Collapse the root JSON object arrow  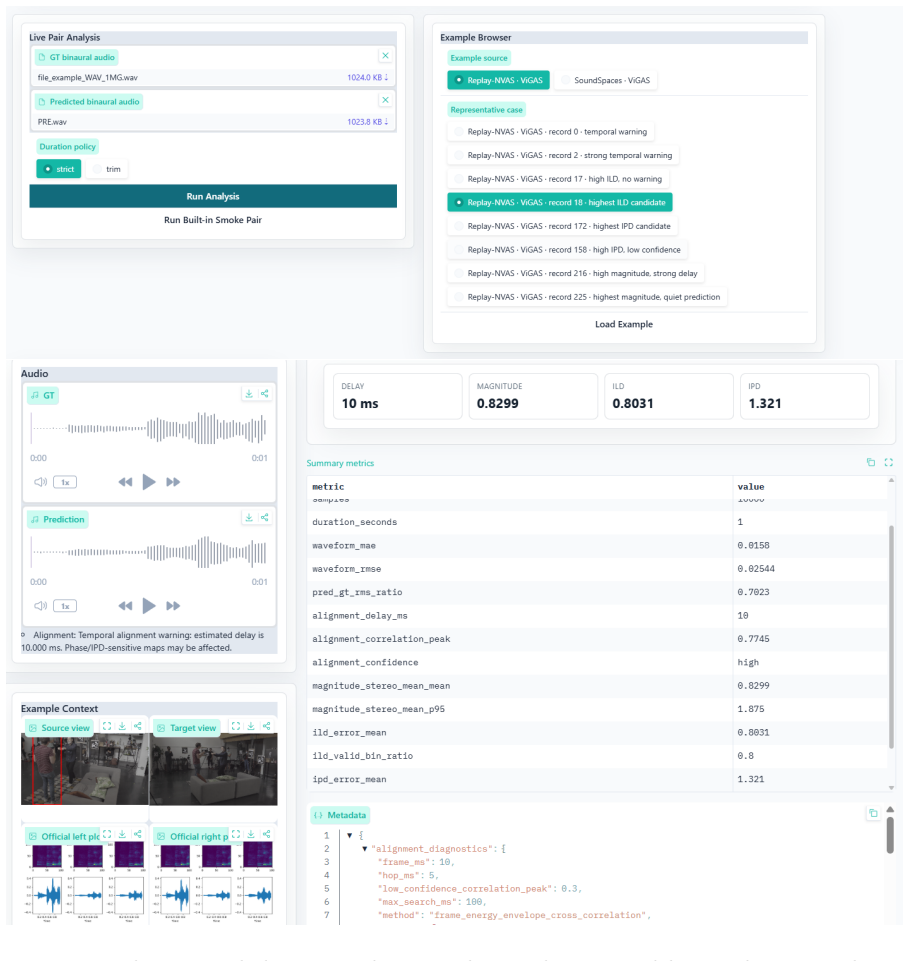[x=349, y=835]
